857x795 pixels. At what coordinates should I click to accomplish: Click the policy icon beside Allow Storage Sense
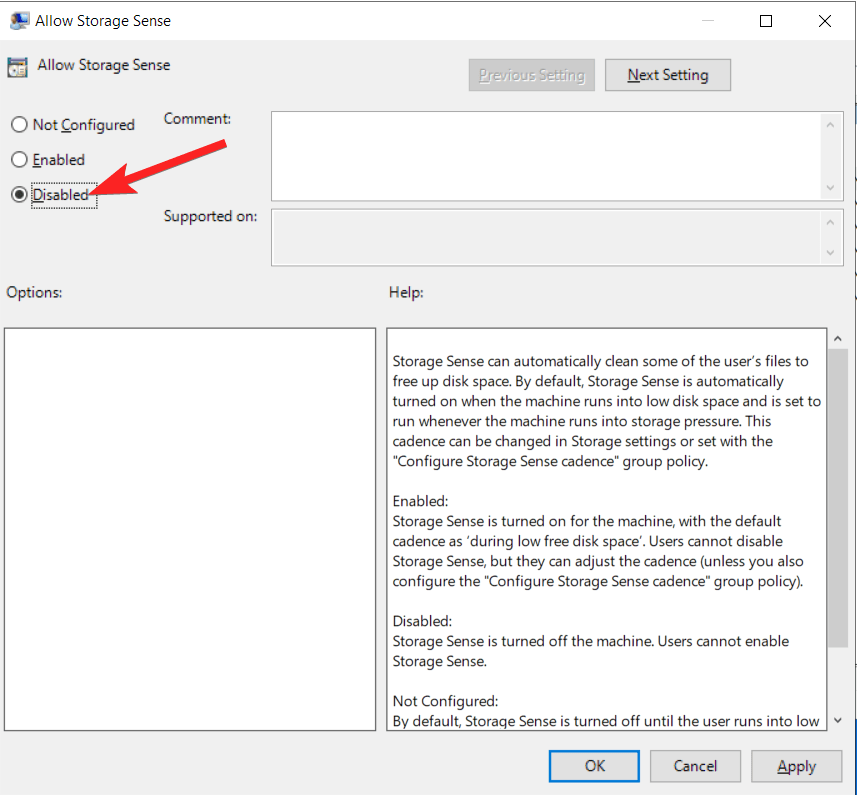[x=17, y=67]
